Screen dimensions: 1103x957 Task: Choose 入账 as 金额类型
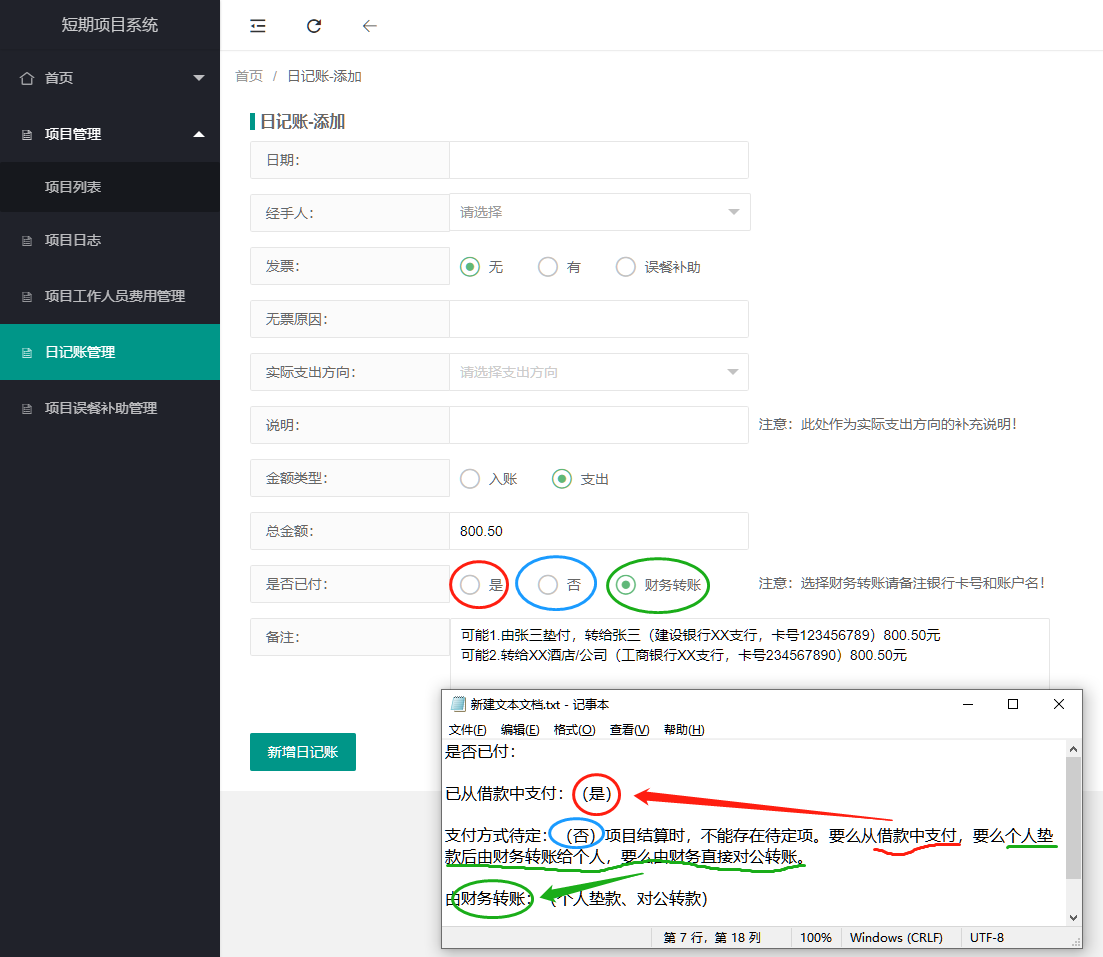pyautogui.click(x=470, y=479)
